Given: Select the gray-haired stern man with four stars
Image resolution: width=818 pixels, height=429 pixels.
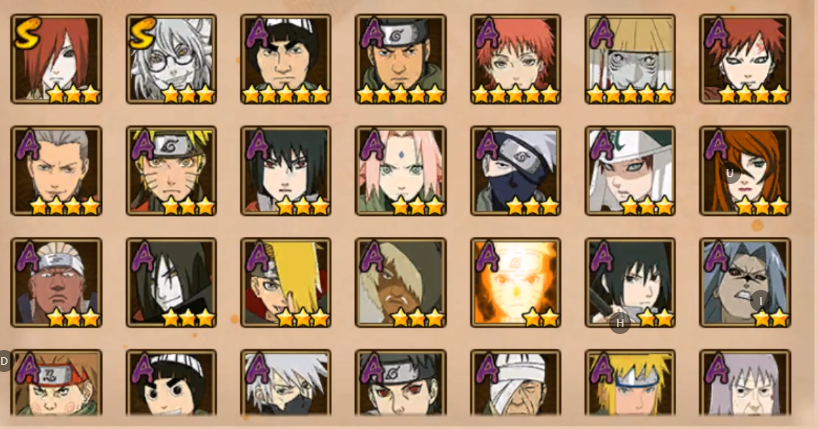Looking at the screenshot, I should pos(56,171).
